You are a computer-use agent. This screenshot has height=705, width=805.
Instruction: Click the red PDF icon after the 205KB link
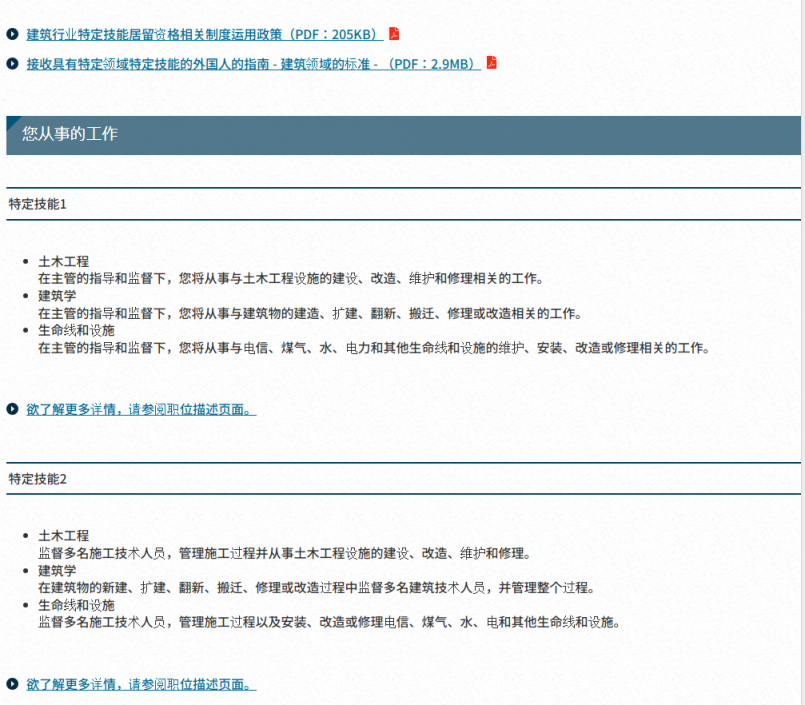click(x=394, y=34)
